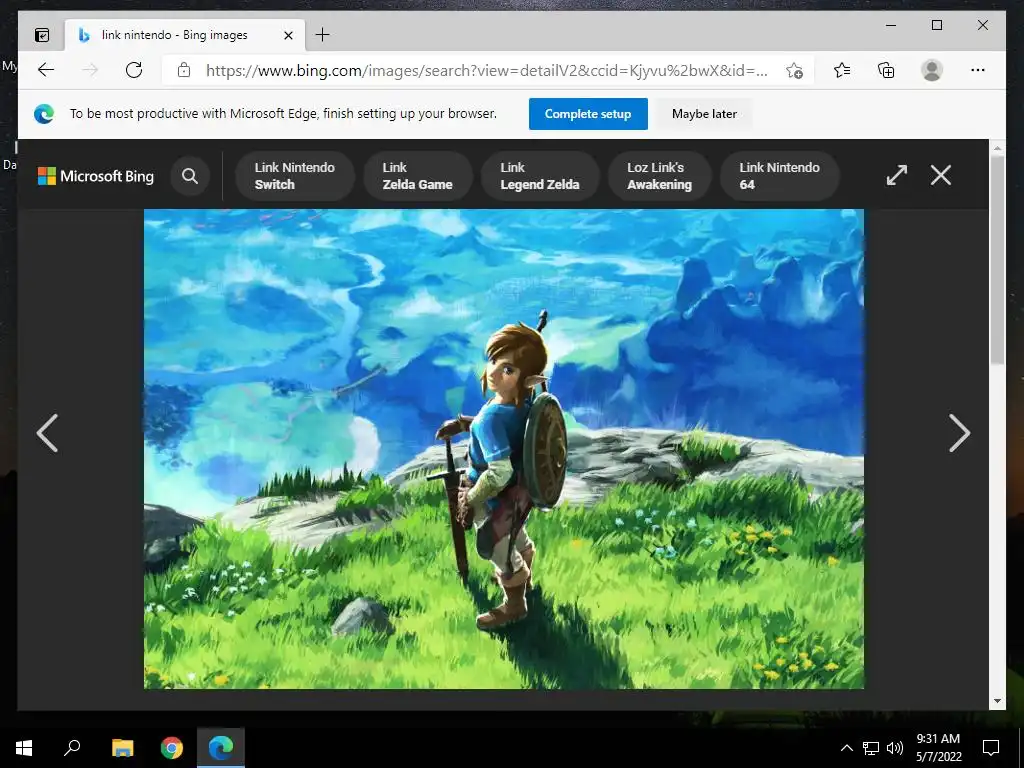The height and width of the screenshot is (768, 1024).
Task: Show the previous image
Action: [47, 432]
